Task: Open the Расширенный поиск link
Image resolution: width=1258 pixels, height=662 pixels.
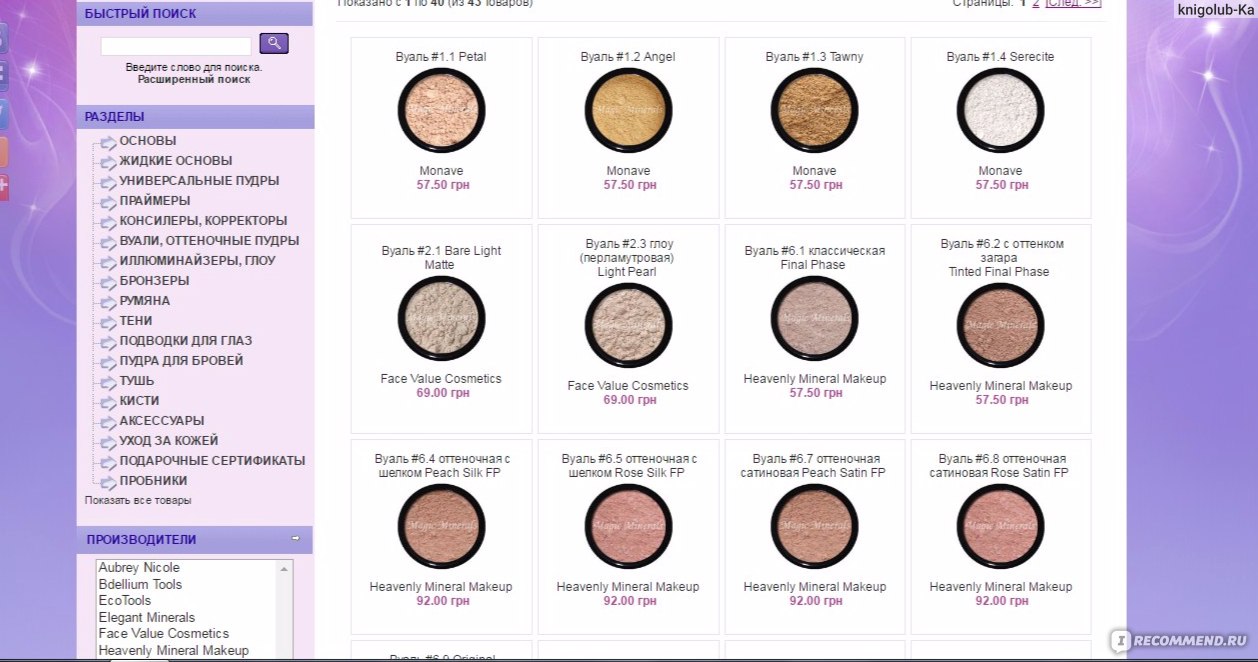Action: click(x=194, y=79)
